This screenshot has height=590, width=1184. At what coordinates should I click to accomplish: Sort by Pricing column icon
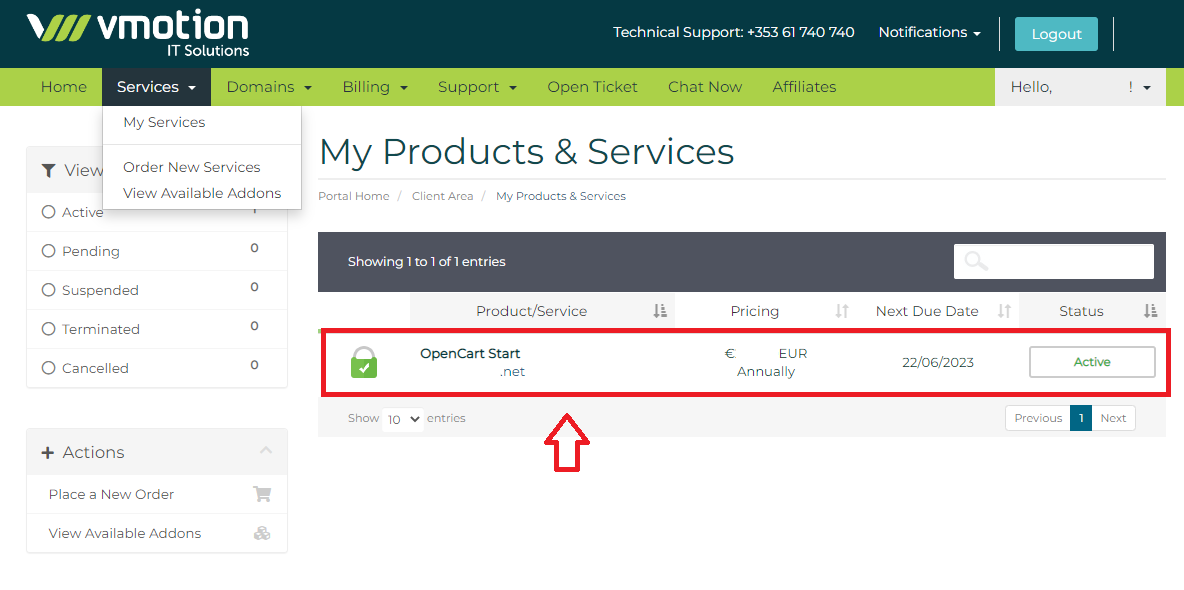(842, 311)
